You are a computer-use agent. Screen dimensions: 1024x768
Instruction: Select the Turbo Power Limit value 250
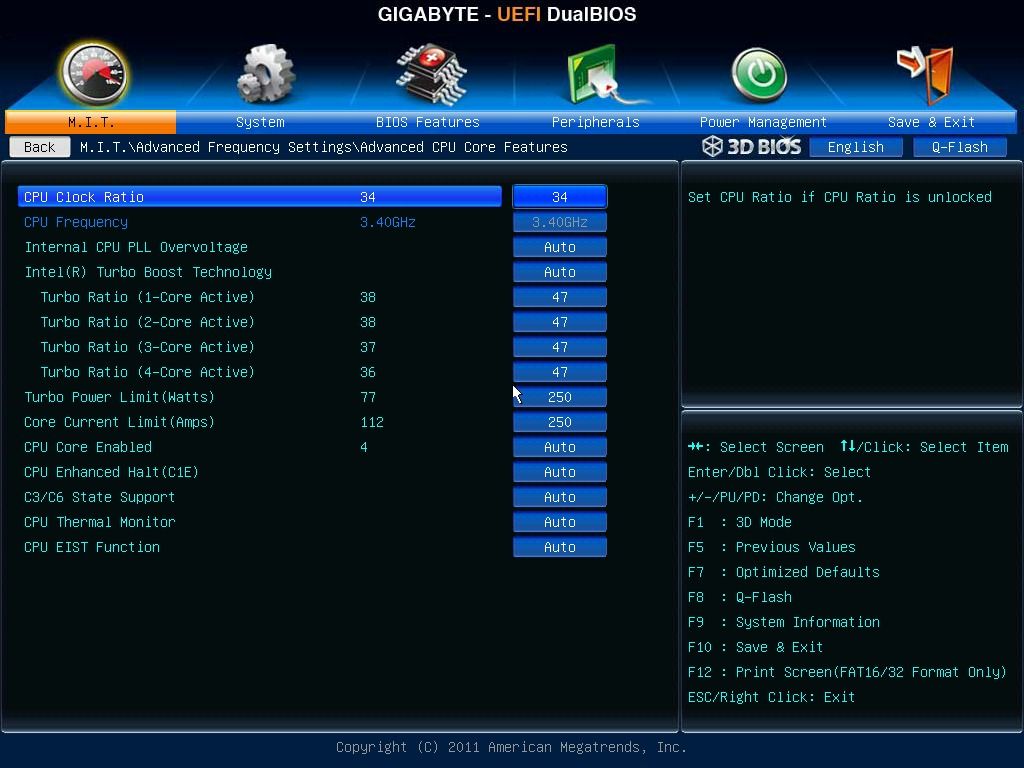(x=560, y=396)
